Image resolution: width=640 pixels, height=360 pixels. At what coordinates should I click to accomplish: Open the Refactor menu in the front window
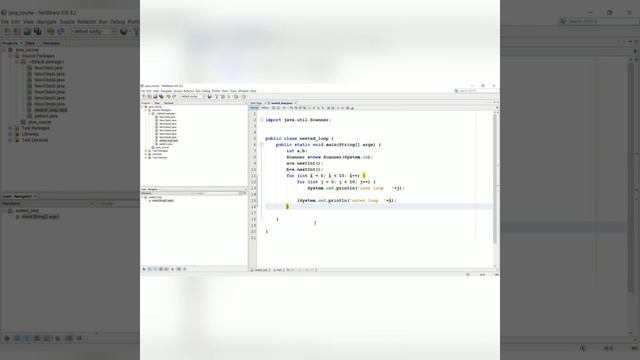pyautogui.click(x=189, y=91)
